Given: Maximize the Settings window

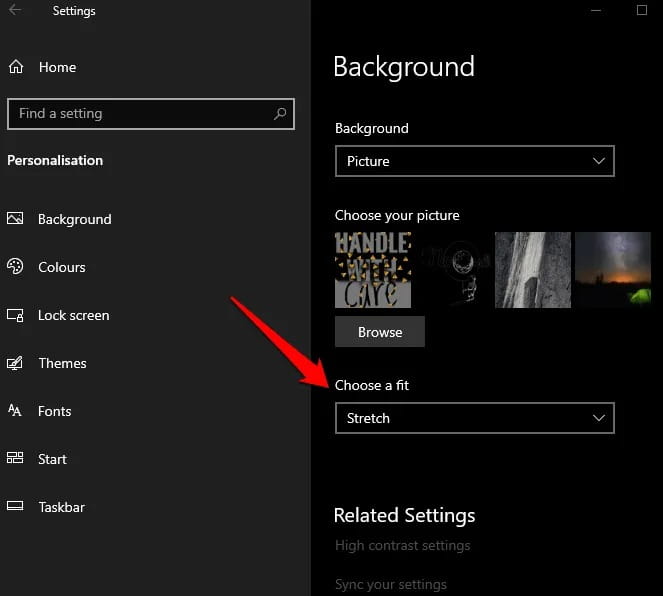Looking at the screenshot, I should click(641, 10).
